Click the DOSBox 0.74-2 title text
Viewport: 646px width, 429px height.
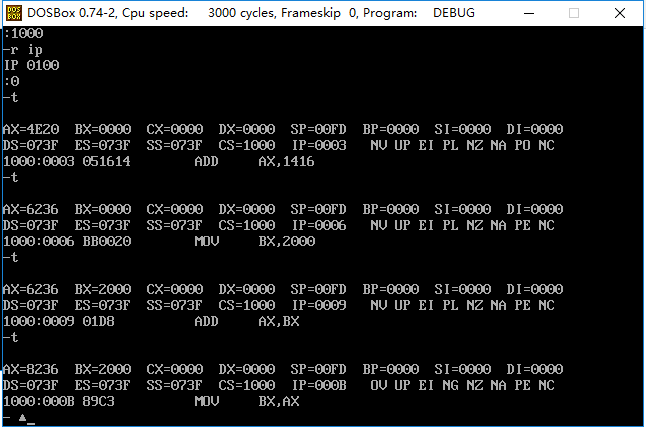tap(70, 13)
